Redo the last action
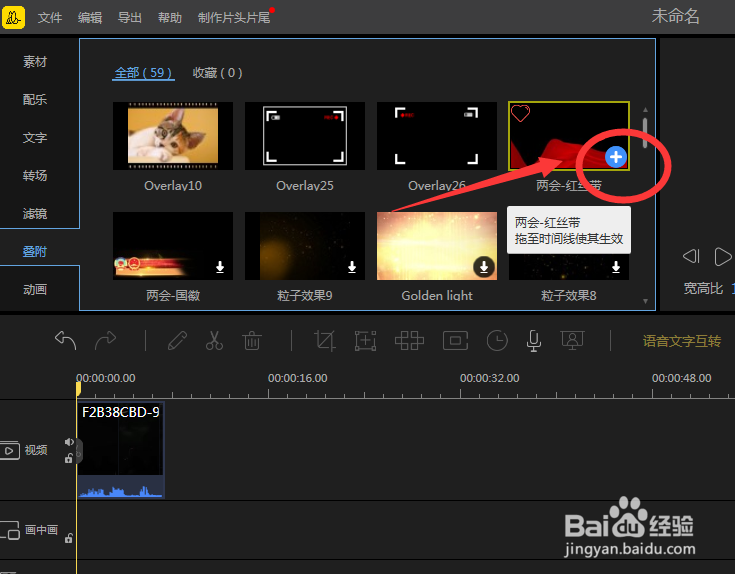 pos(105,340)
